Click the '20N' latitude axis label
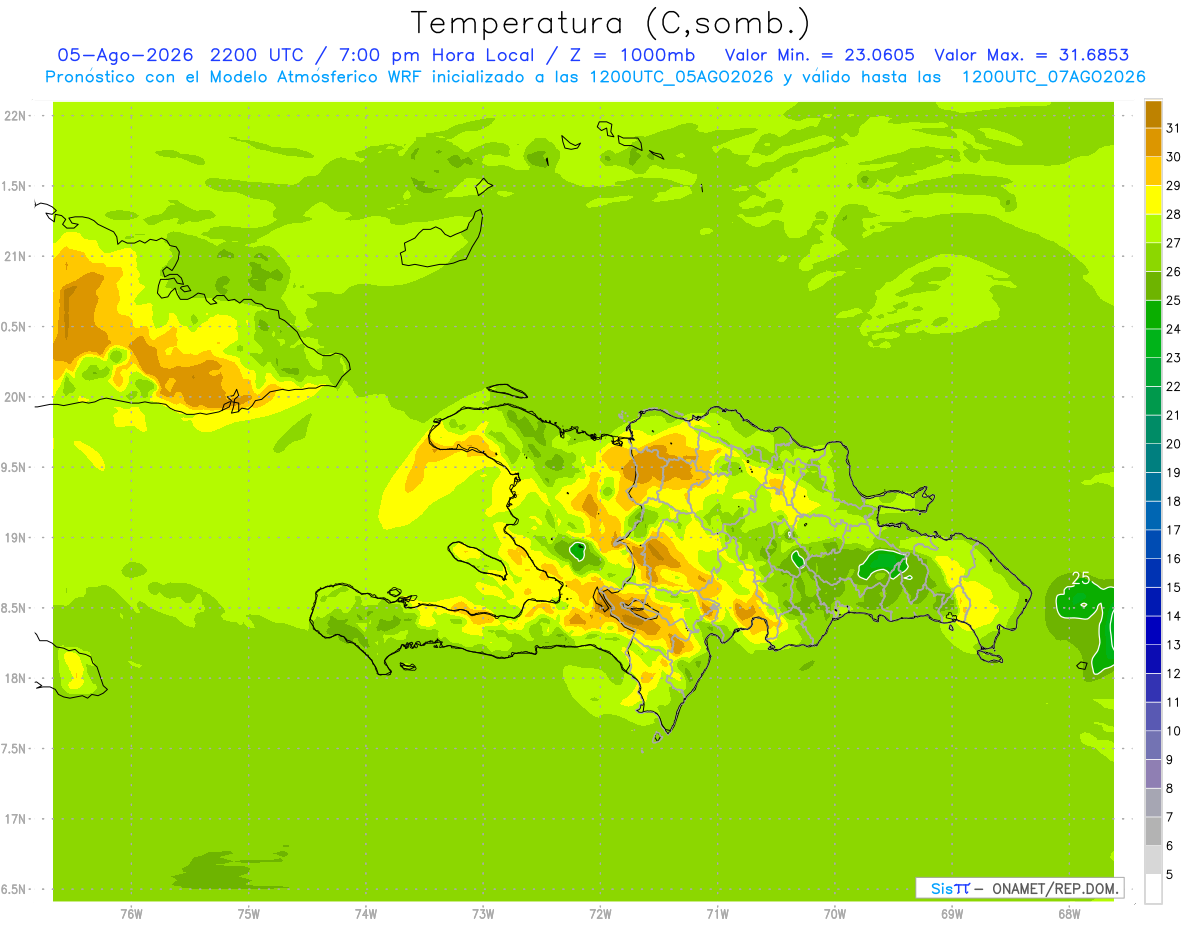This screenshot has width=1200, height=927. 17,397
